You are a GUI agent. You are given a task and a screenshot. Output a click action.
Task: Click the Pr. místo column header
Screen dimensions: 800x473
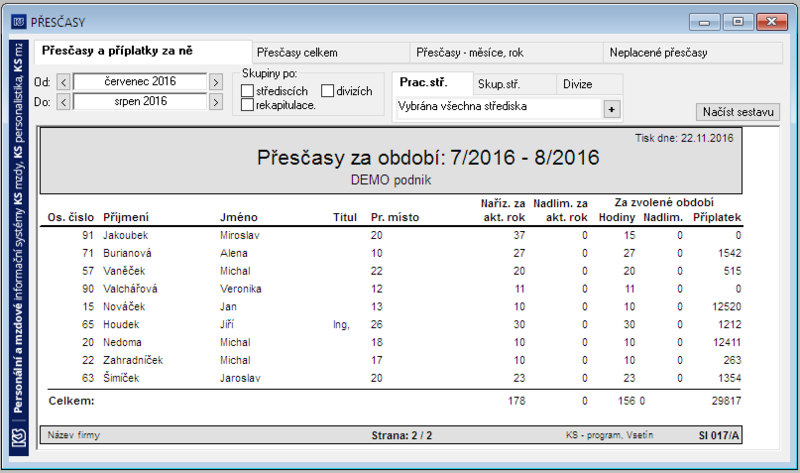(x=395, y=217)
